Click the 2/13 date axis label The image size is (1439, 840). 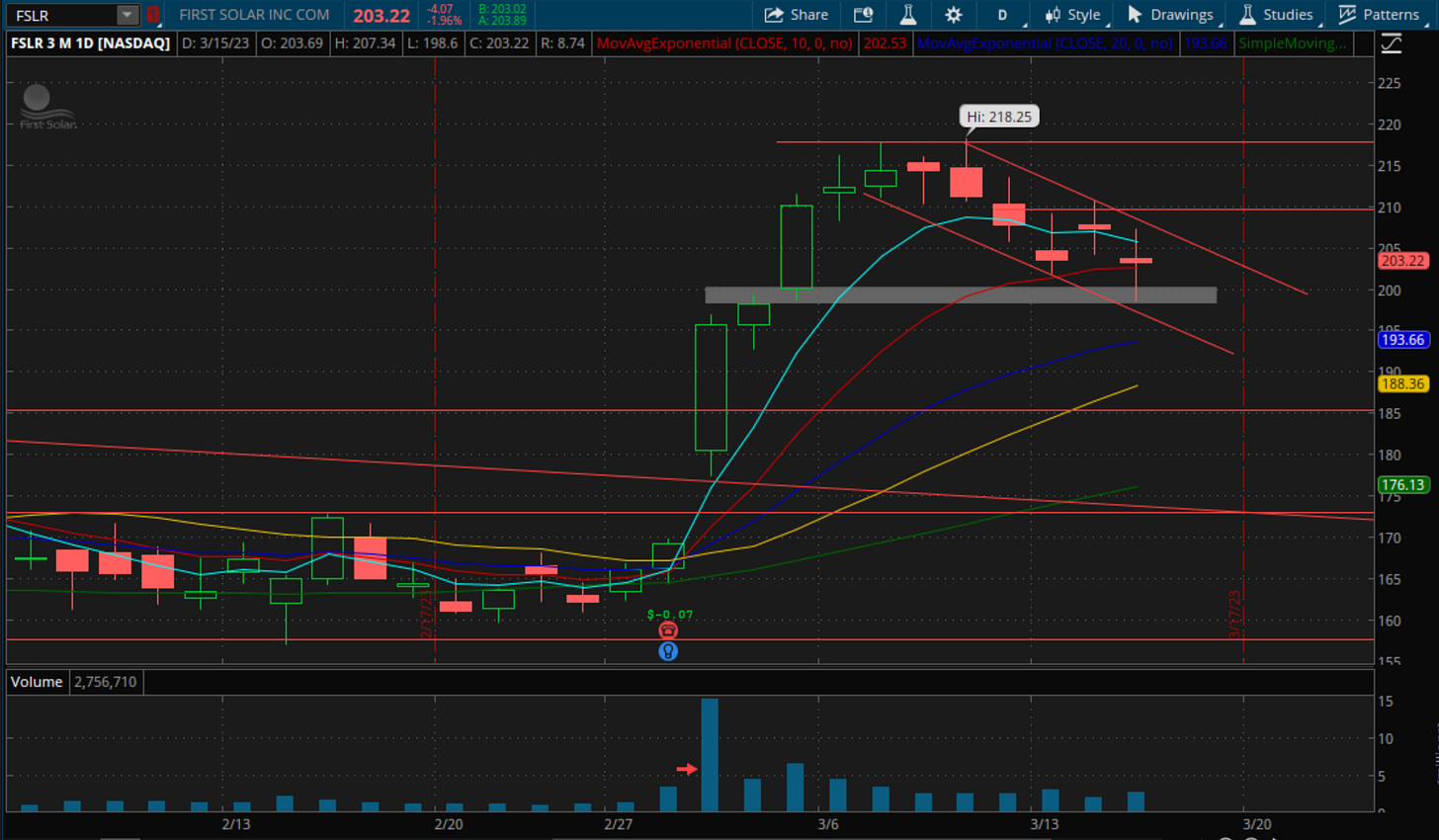click(235, 824)
